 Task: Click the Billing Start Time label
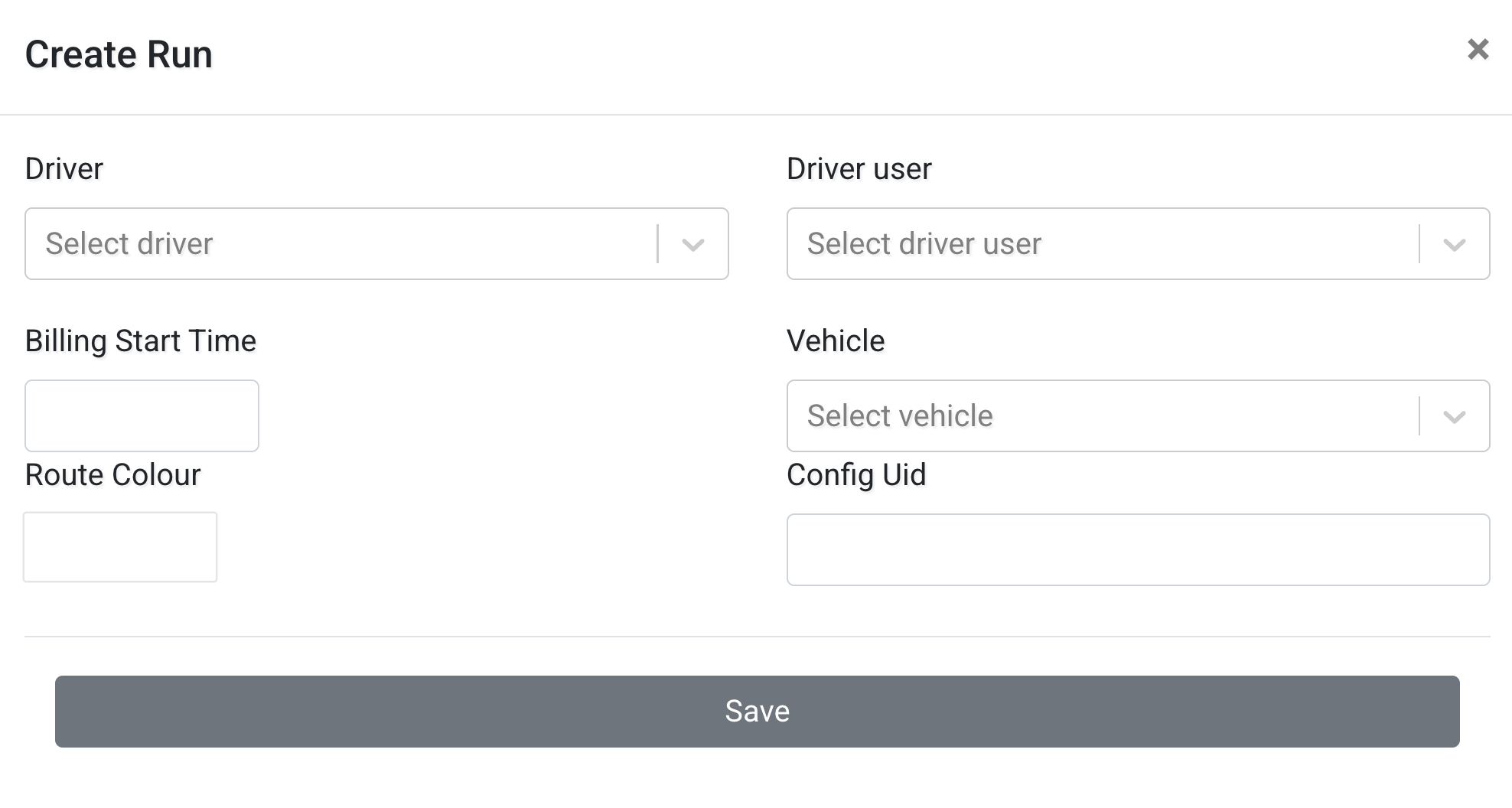(141, 341)
